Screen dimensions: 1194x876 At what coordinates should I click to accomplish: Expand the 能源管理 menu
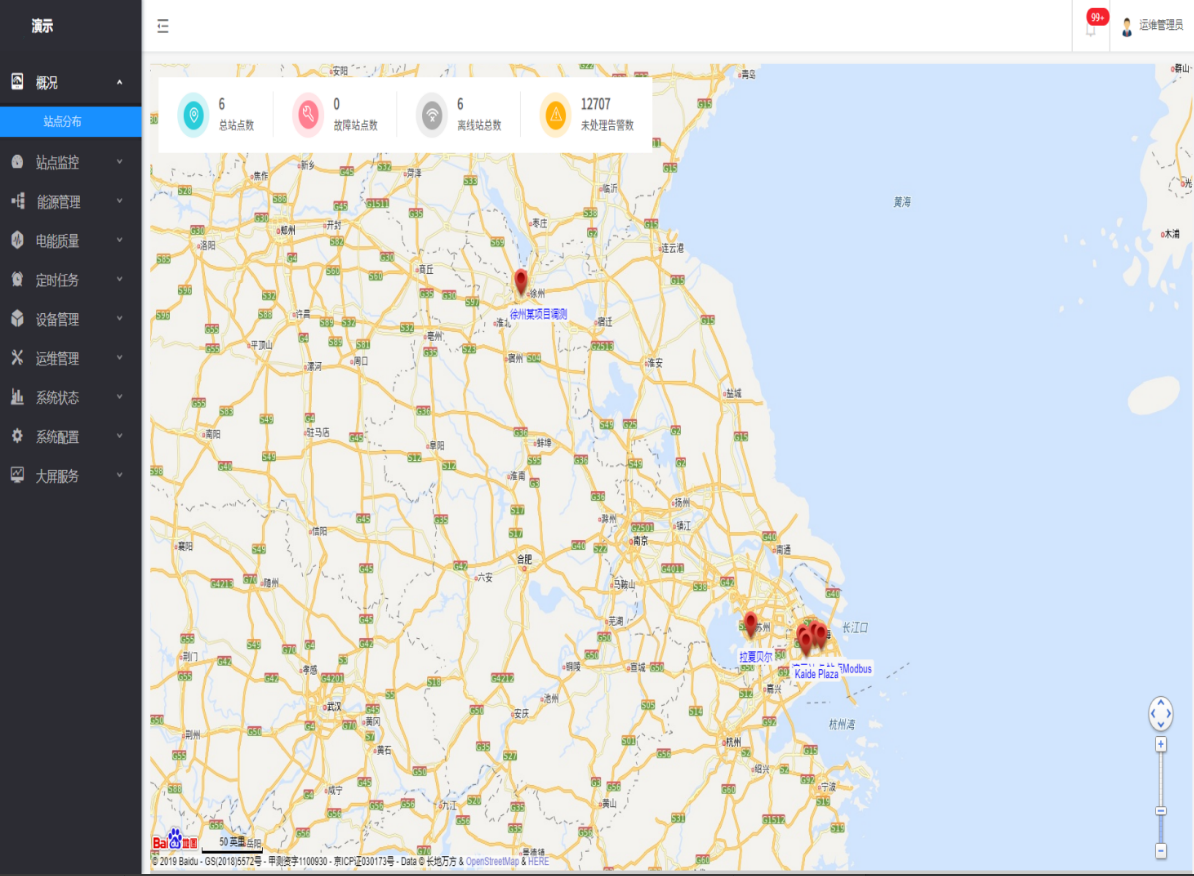[x=70, y=202]
